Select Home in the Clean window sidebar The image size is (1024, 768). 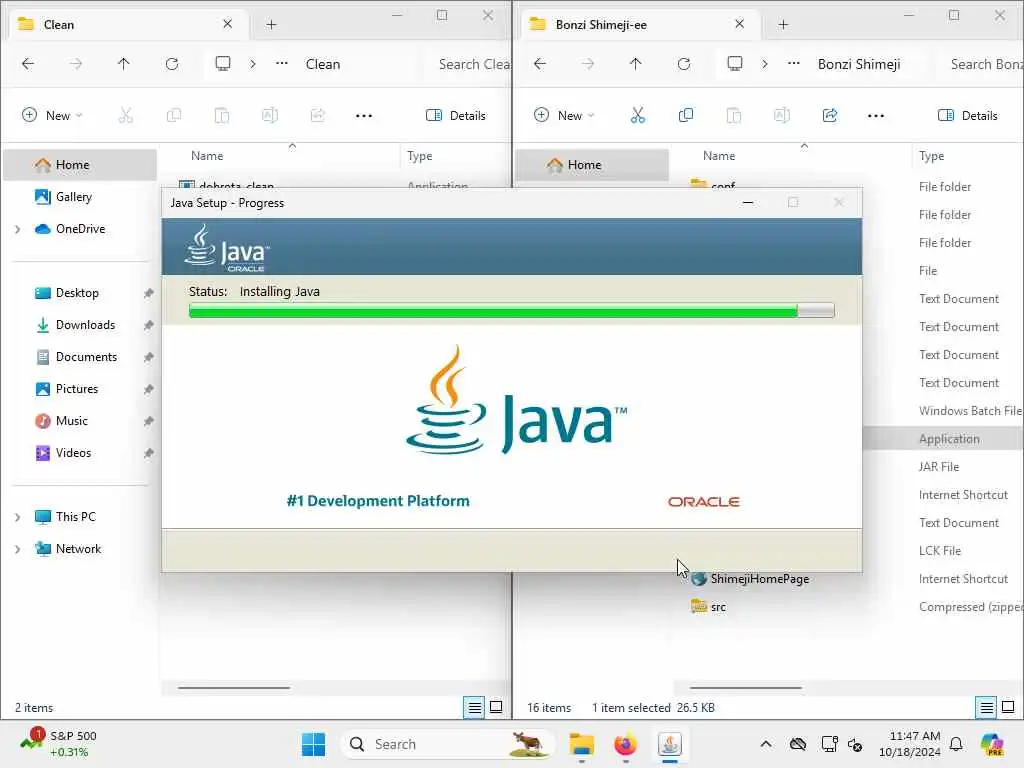[x=80, y=165]
